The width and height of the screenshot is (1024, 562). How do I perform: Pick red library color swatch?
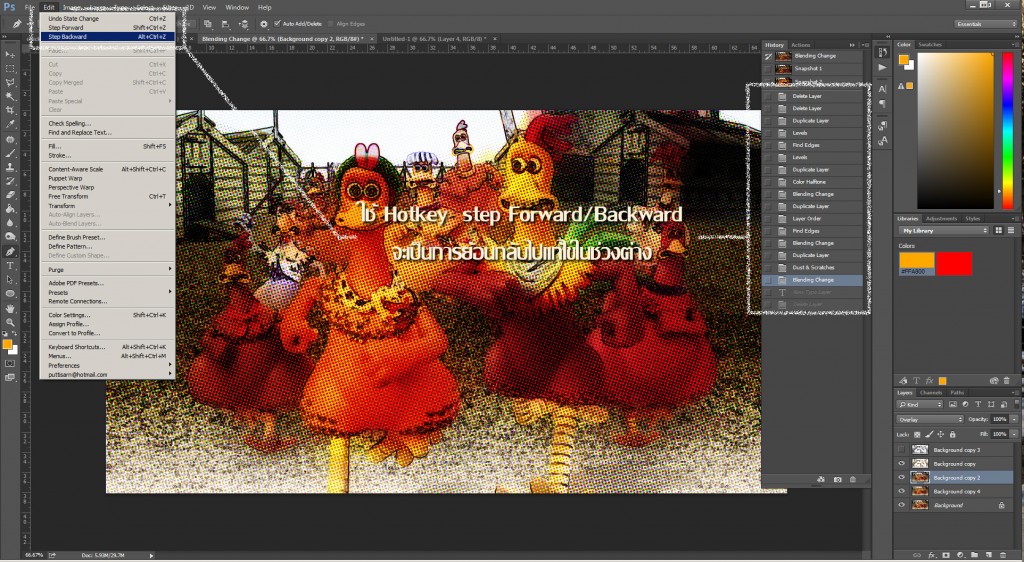tap(954, 264)
